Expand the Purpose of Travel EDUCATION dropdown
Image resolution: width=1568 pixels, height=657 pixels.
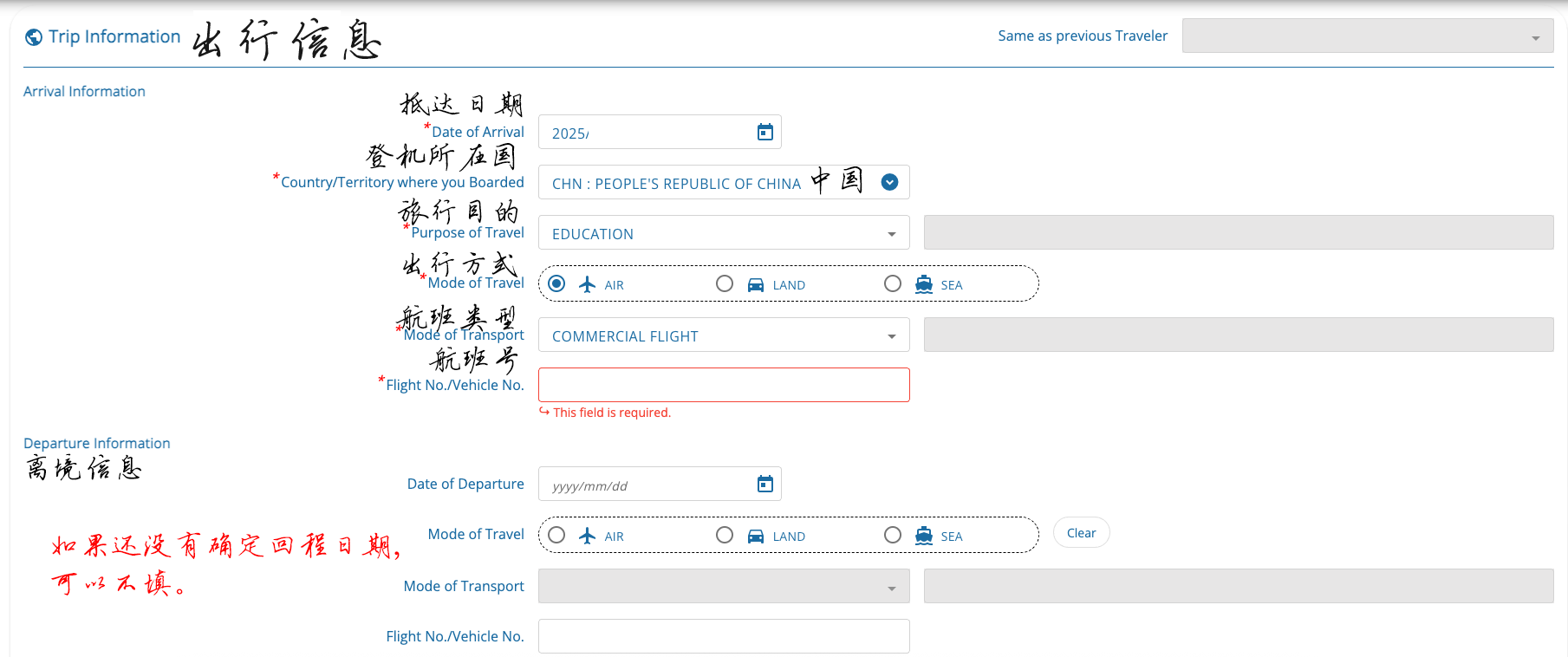[x=891, y=234]
